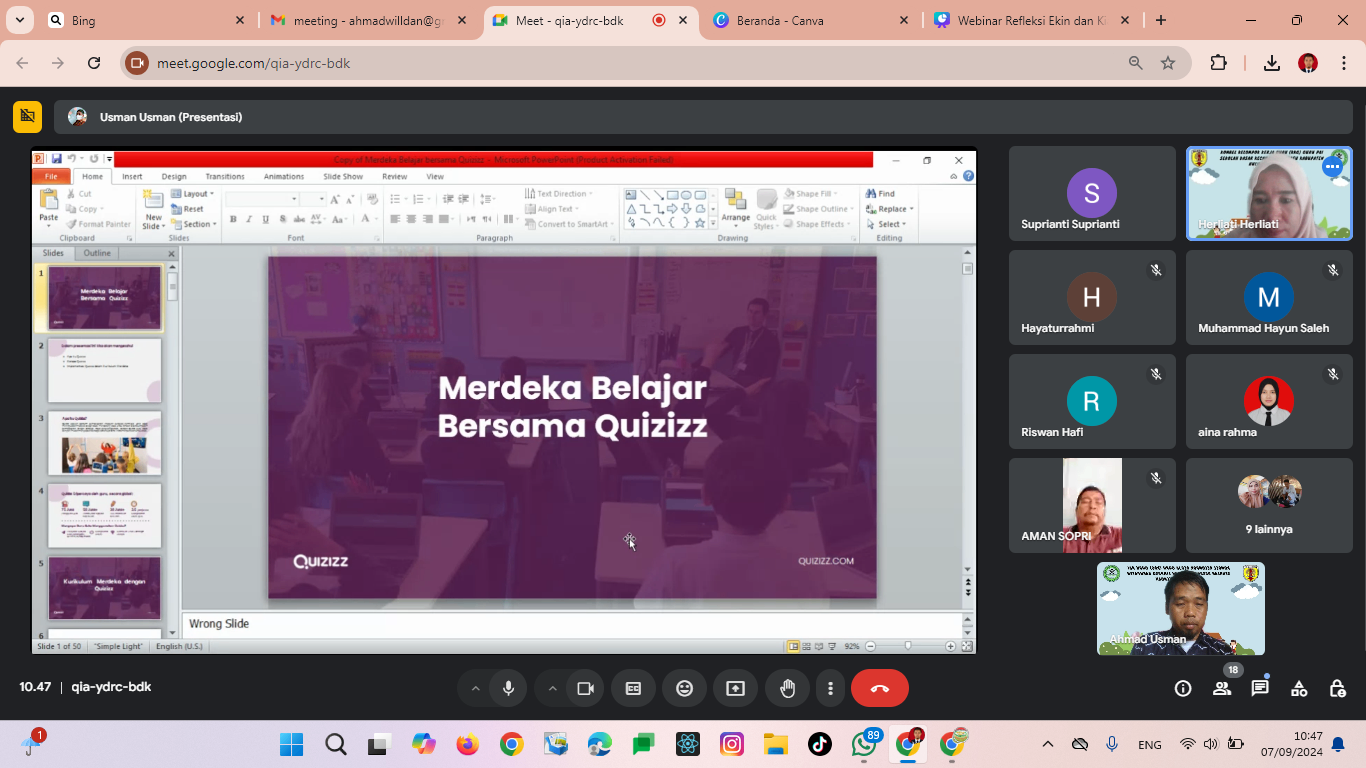Image resolution: width=1366 pixels, height=768 pixels.
Task: Switch to the Beranda - Canva tab
Action: 811,20
